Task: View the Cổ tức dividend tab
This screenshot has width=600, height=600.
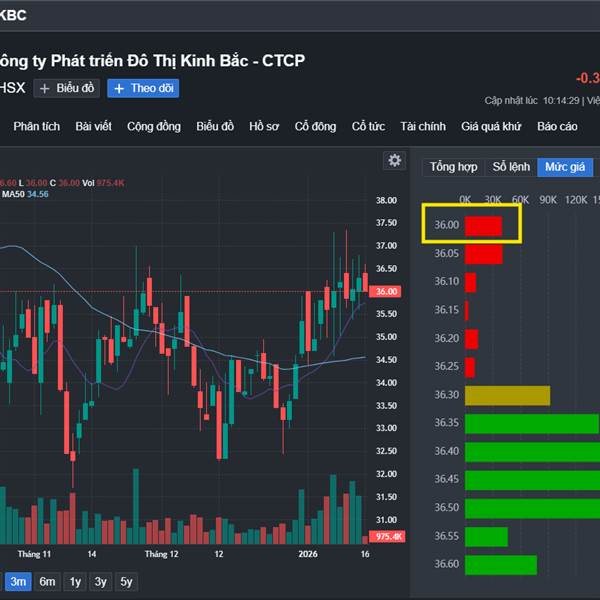Action: pyautogui.click(x=368, y=127)
